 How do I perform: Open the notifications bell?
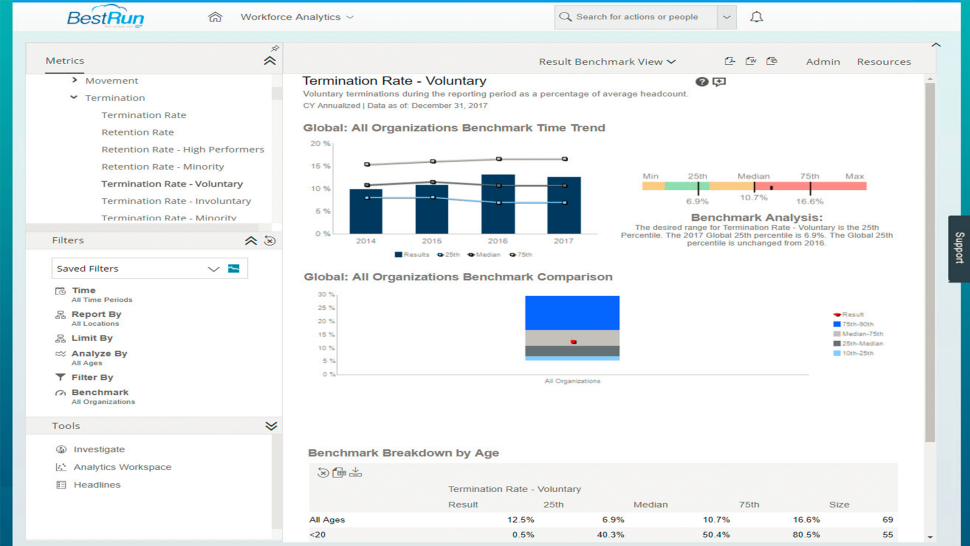tap(756, 17)
